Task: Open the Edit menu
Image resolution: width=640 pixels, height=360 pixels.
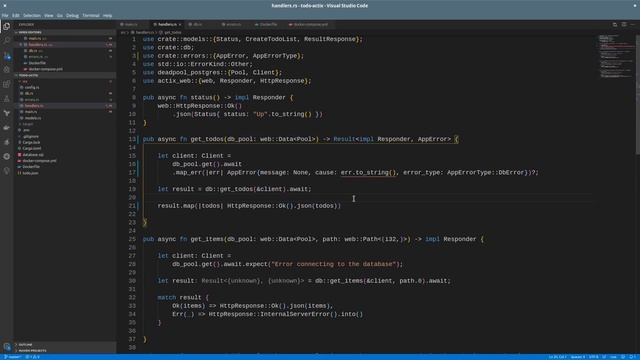Action: [x=16, y=16]
